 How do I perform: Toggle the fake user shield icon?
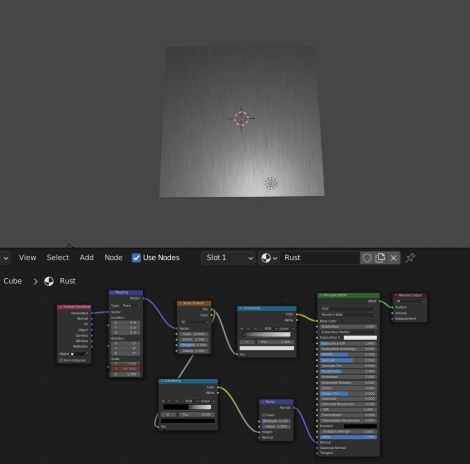[x=367, y=258]
